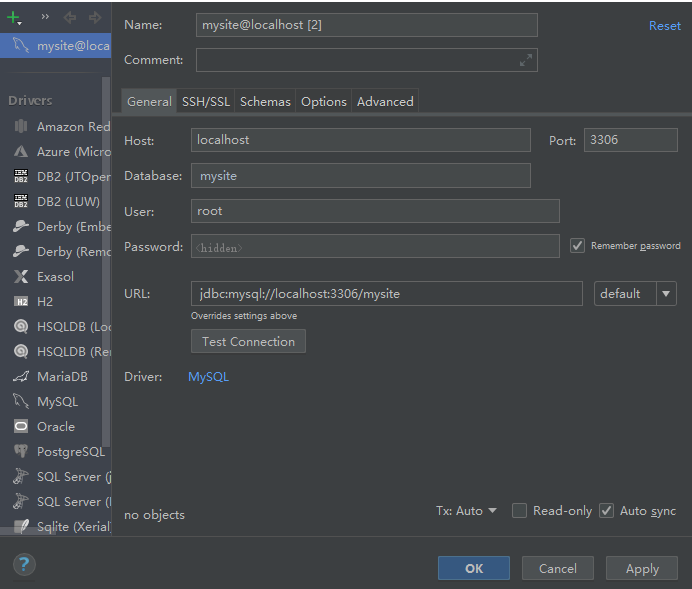Switch to the Schemas tab
Screen dimensions: 692x589
point(265,101)
